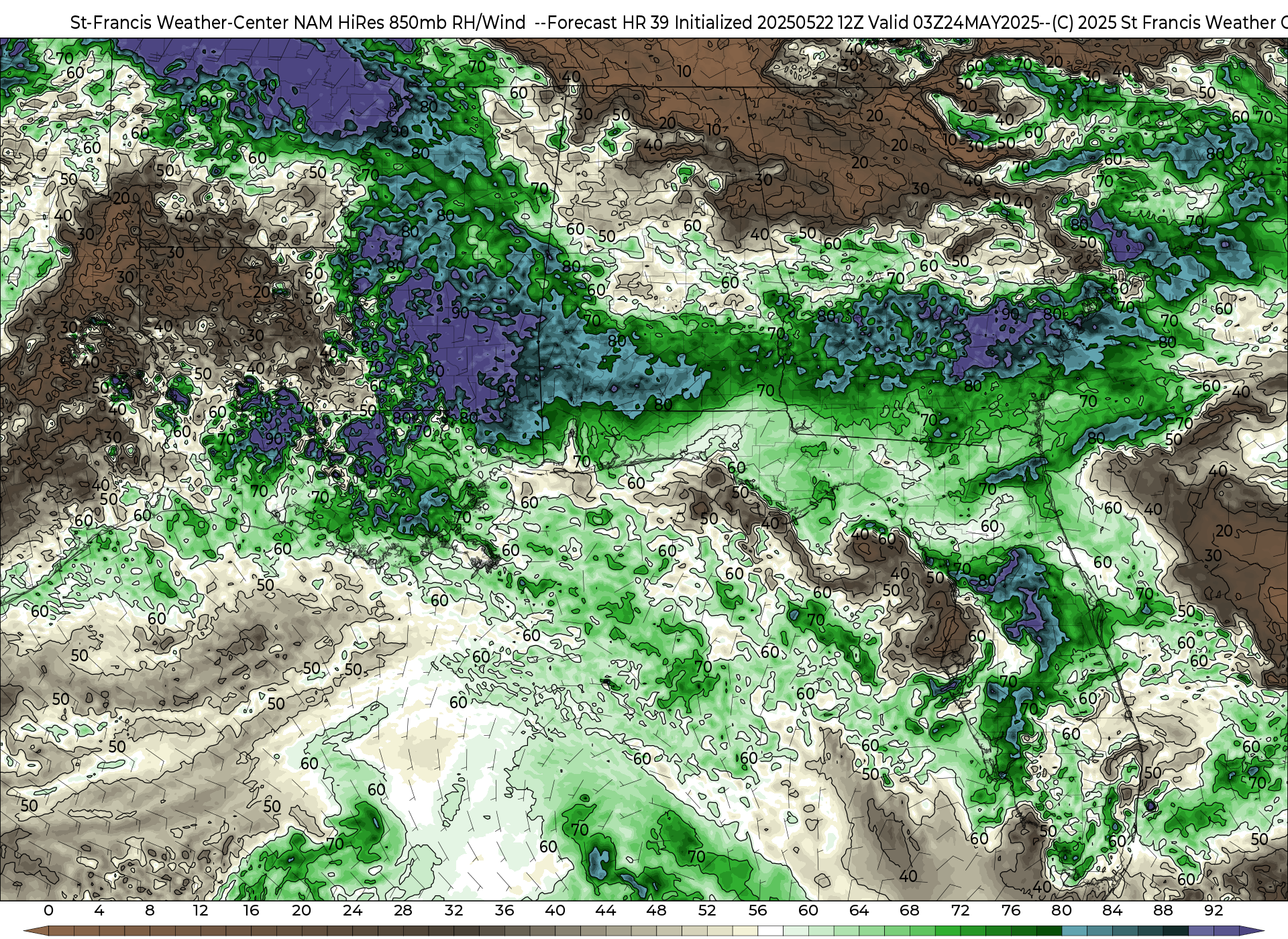Click the "12" label on the color scale
The image size is (1288, 939).
[x=201, y=910]
